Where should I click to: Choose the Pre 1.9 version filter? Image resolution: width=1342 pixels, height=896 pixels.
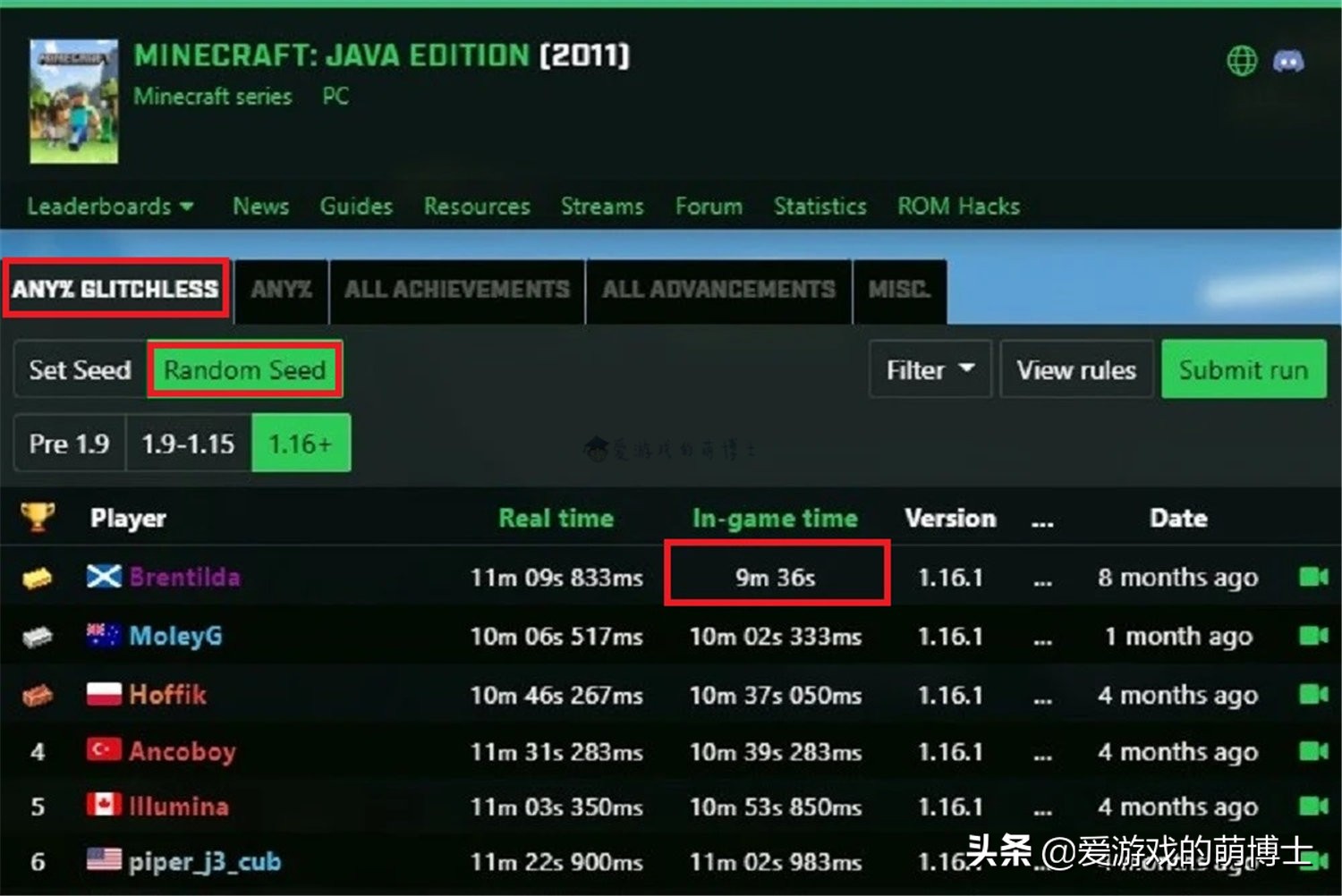[x=70, y=444]
